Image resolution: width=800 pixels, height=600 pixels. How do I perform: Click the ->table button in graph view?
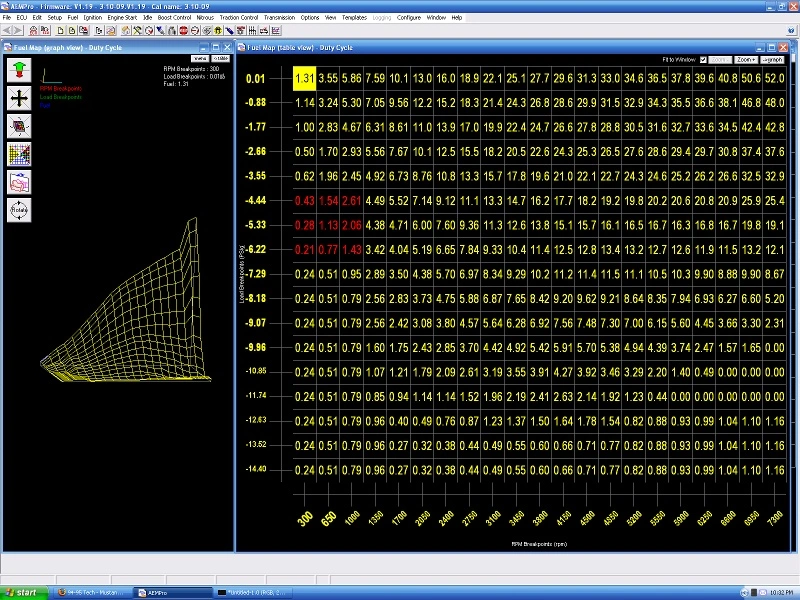pyautogui.click(x=220, y=59)
